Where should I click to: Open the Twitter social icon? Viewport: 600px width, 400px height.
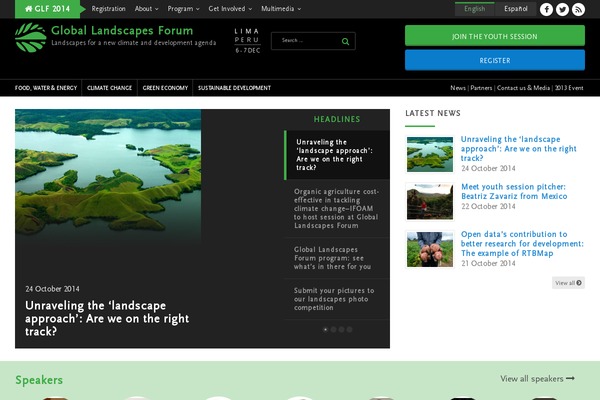[x=562, y=9]
